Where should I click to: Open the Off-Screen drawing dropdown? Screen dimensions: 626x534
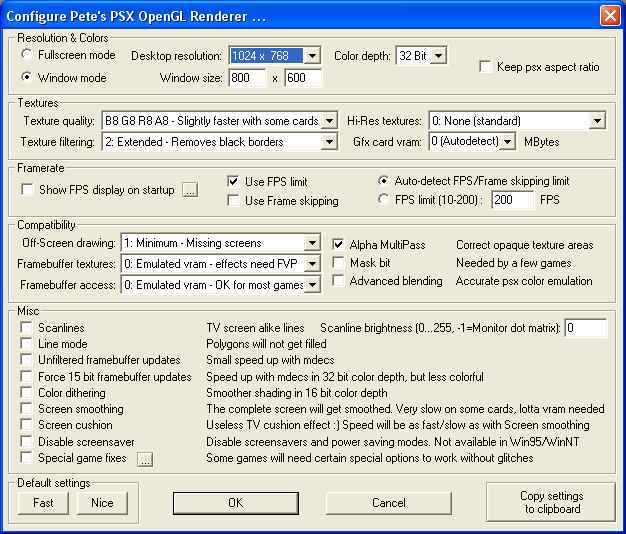click(x=220, y=243)
